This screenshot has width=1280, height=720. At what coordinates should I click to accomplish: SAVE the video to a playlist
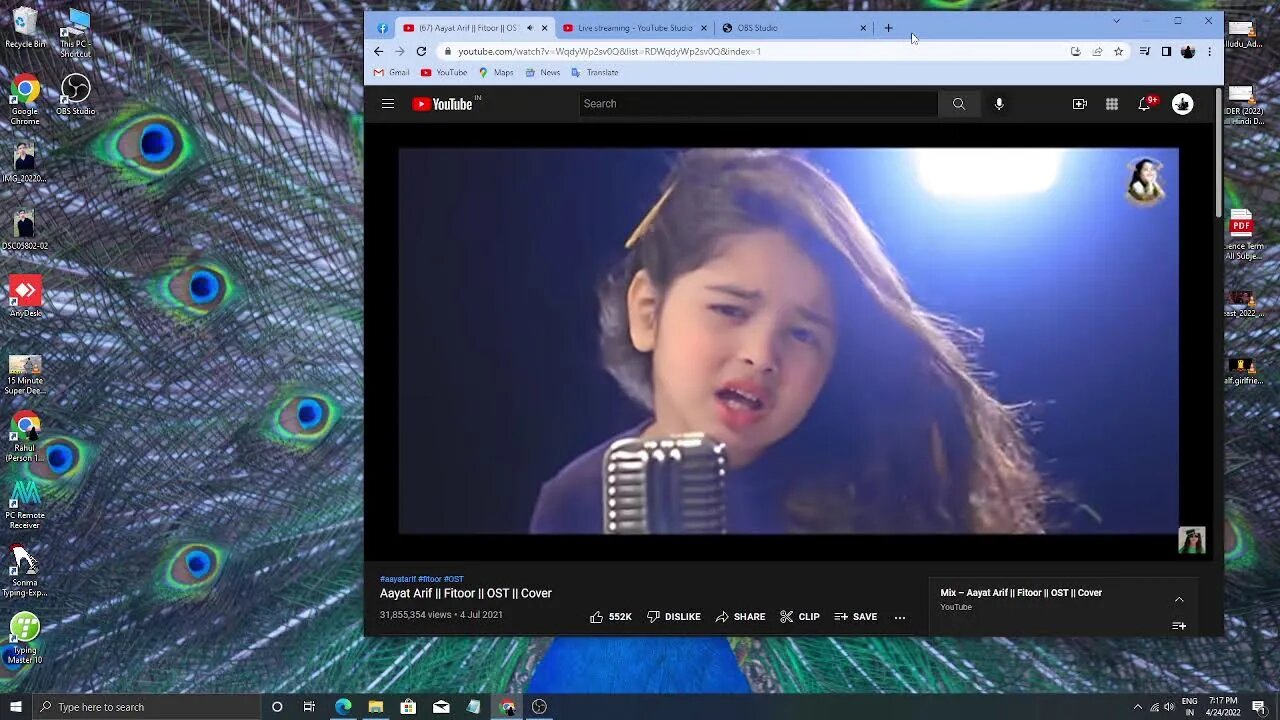pos(856,617)
